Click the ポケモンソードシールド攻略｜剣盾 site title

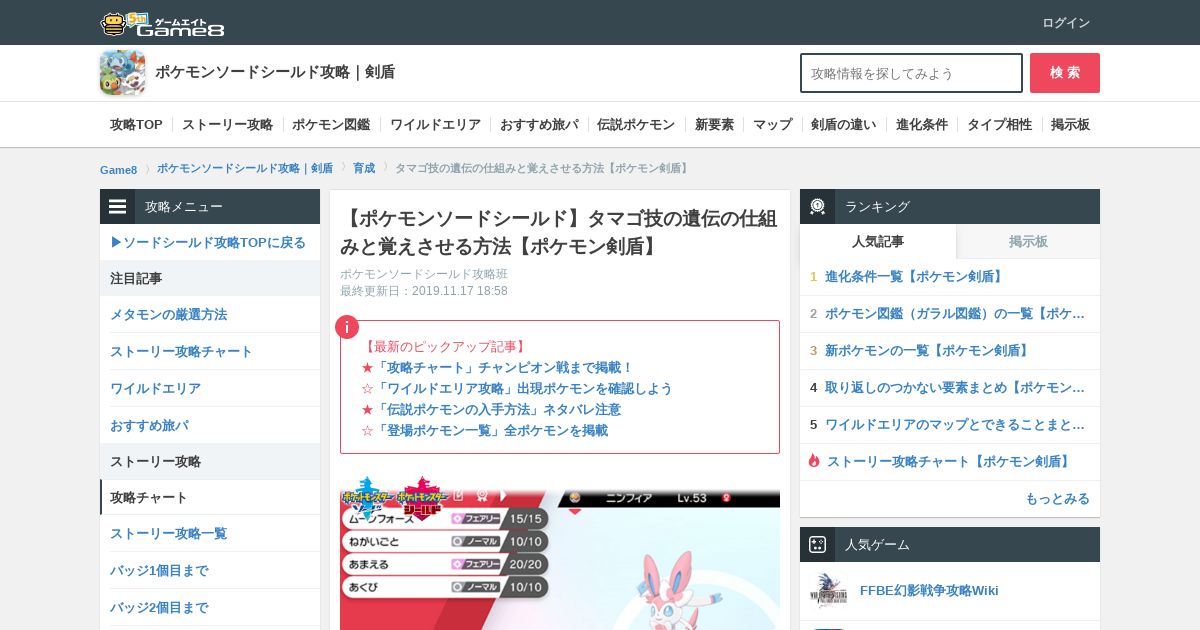pyautogui.click(x=275, y=72)
